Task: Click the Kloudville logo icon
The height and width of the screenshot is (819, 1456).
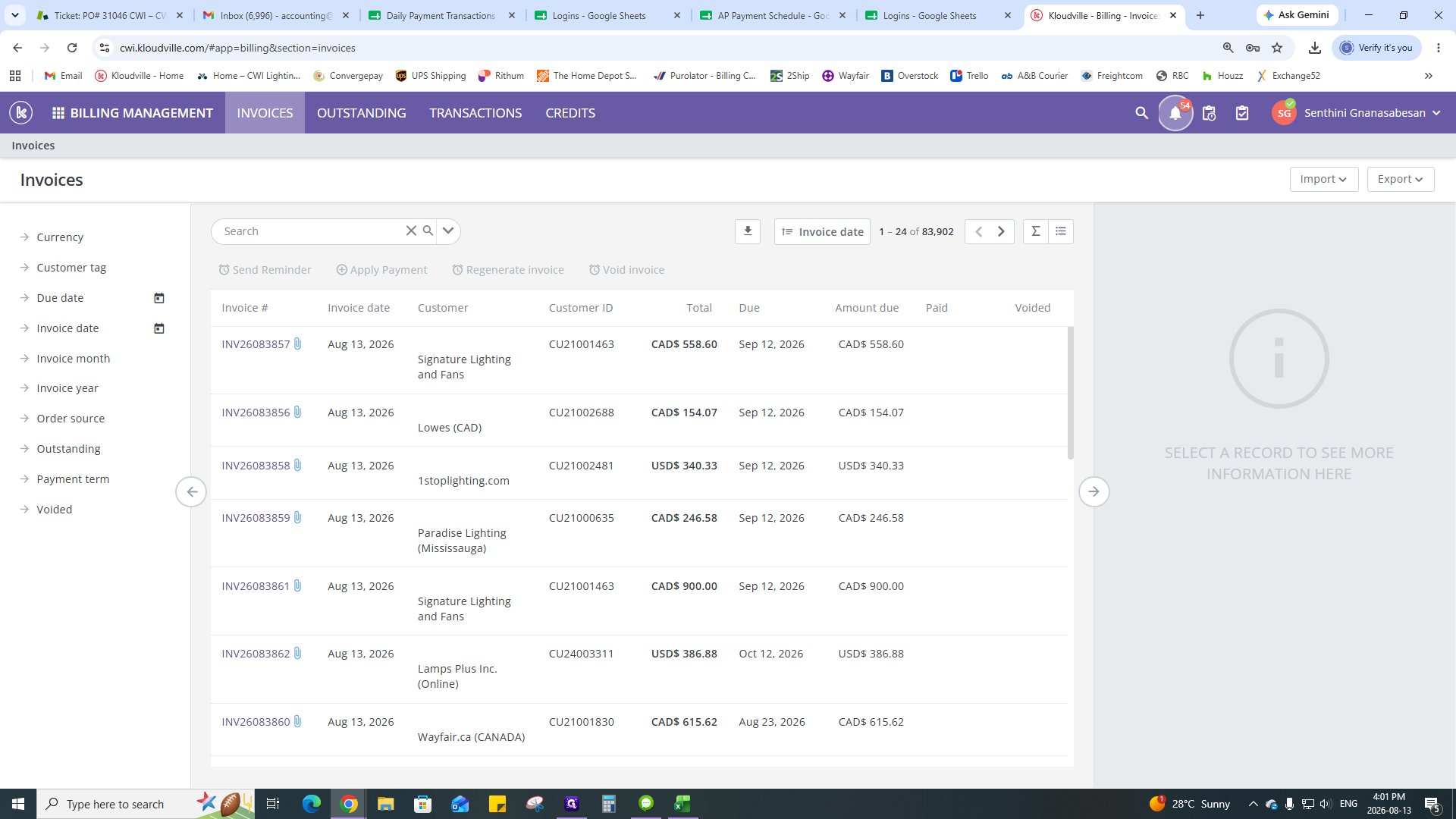Action: (x=21, y=113)
